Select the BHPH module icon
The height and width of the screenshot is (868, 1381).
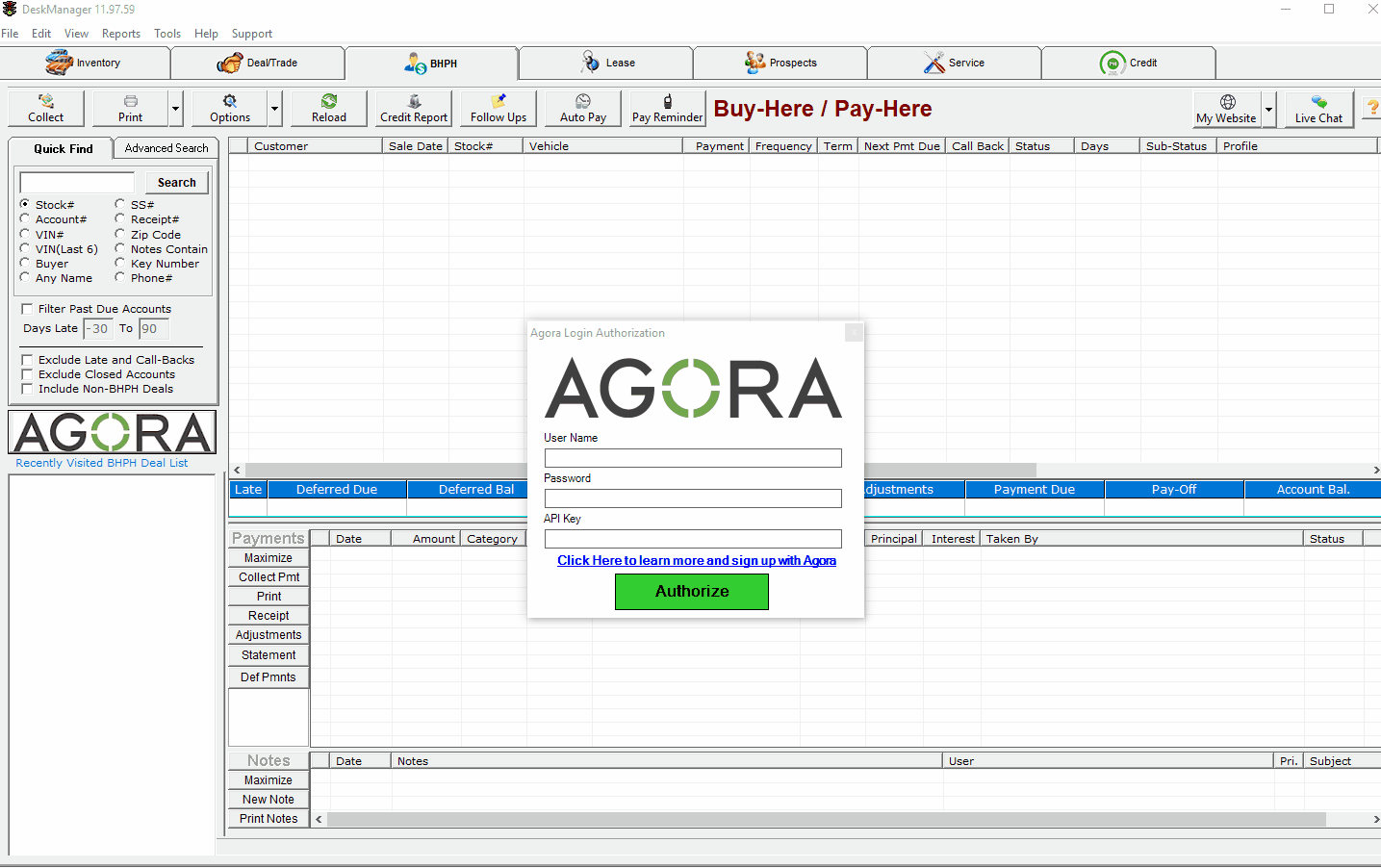tap(416, 64)
